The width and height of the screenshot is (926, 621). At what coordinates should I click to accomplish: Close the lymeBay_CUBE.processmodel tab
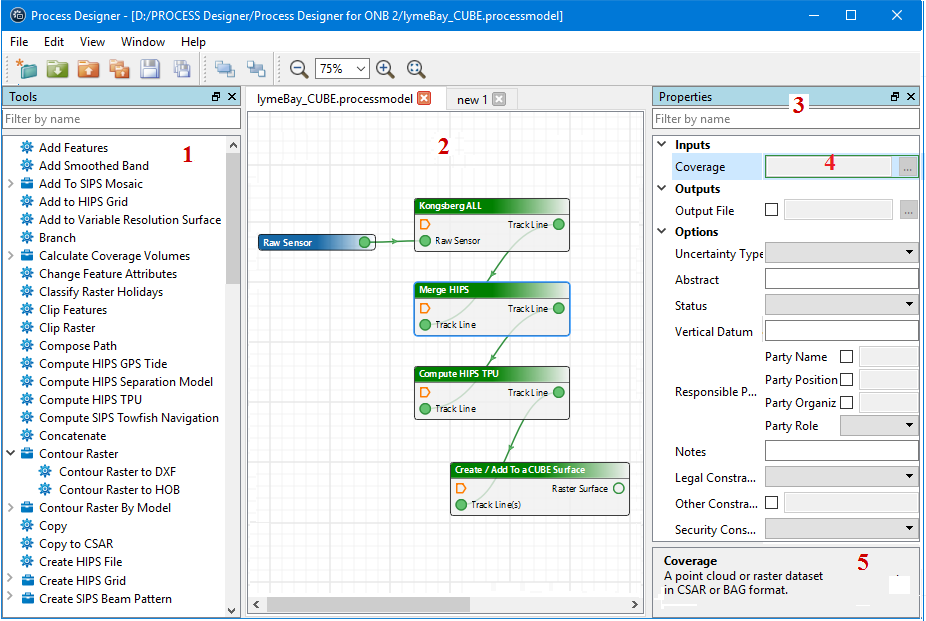tap(424, 98)
